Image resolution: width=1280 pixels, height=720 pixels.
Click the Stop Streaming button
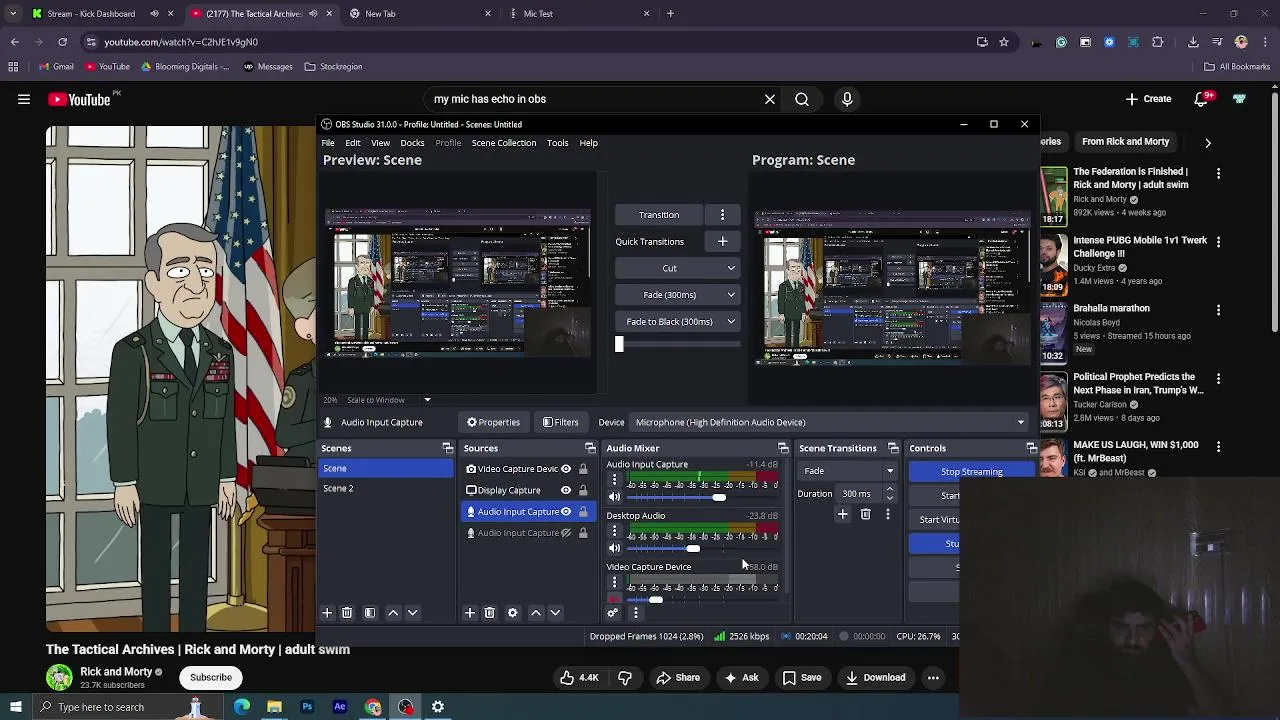point(971,472)
